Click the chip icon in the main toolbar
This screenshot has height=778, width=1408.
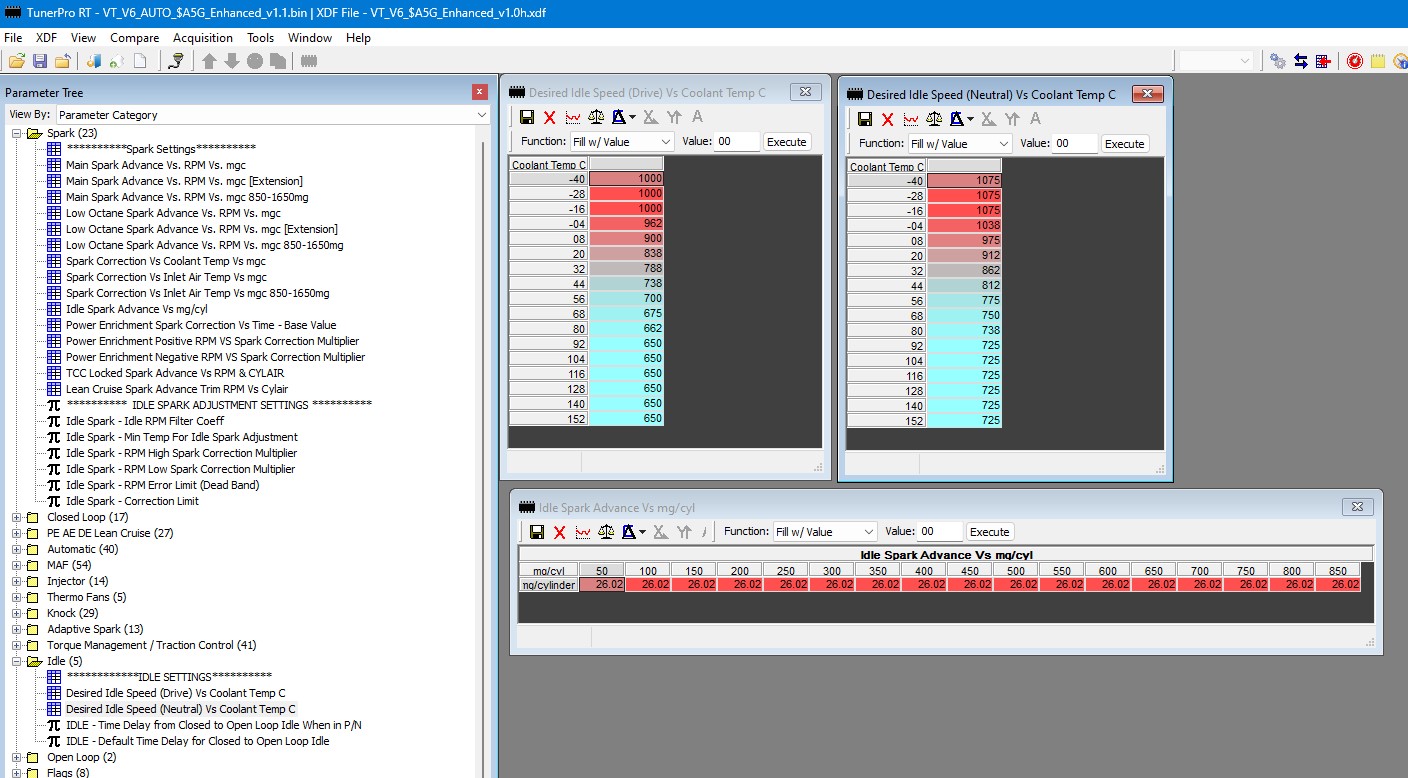309,61
